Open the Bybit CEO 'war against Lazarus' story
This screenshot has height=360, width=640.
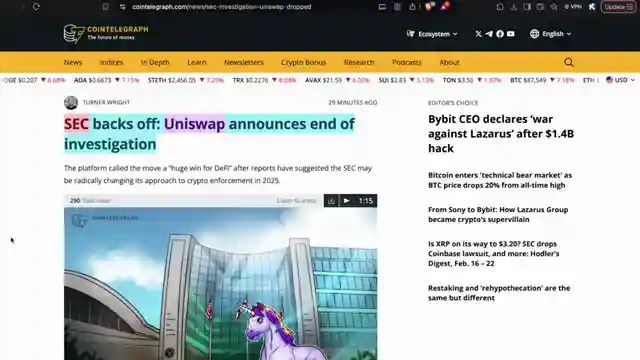[501, 133]
